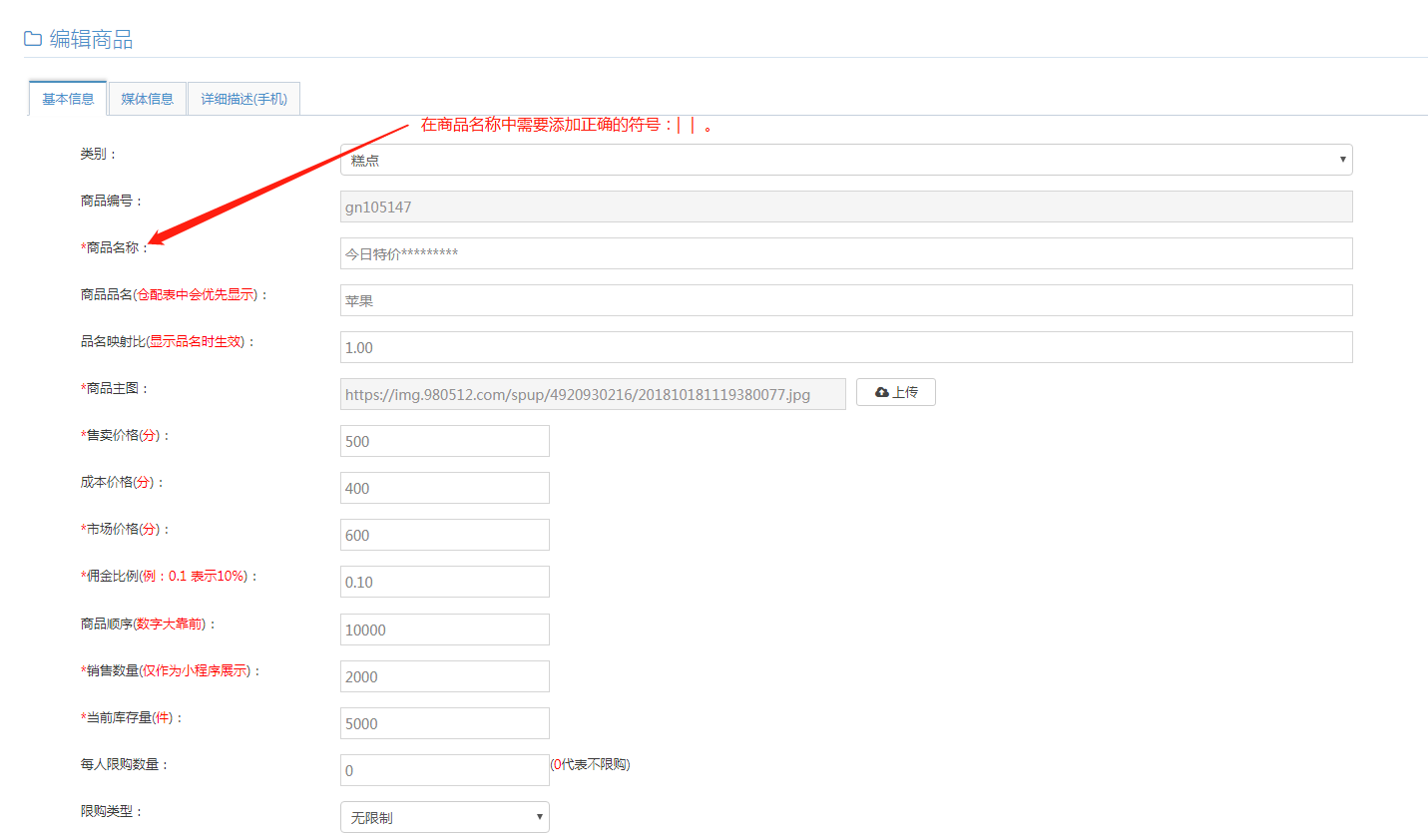
Task: Click the 商品顺序(数字大靠前) label
Action: pos(149,624)
